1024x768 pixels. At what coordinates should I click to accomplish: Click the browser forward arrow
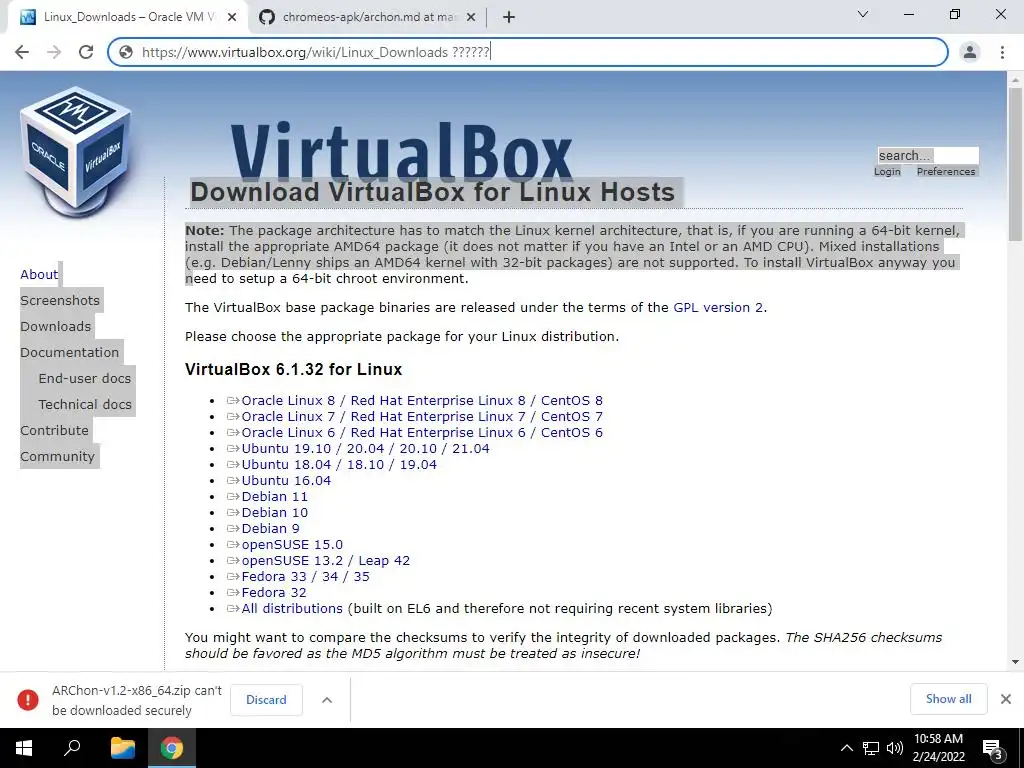(54, 52)
